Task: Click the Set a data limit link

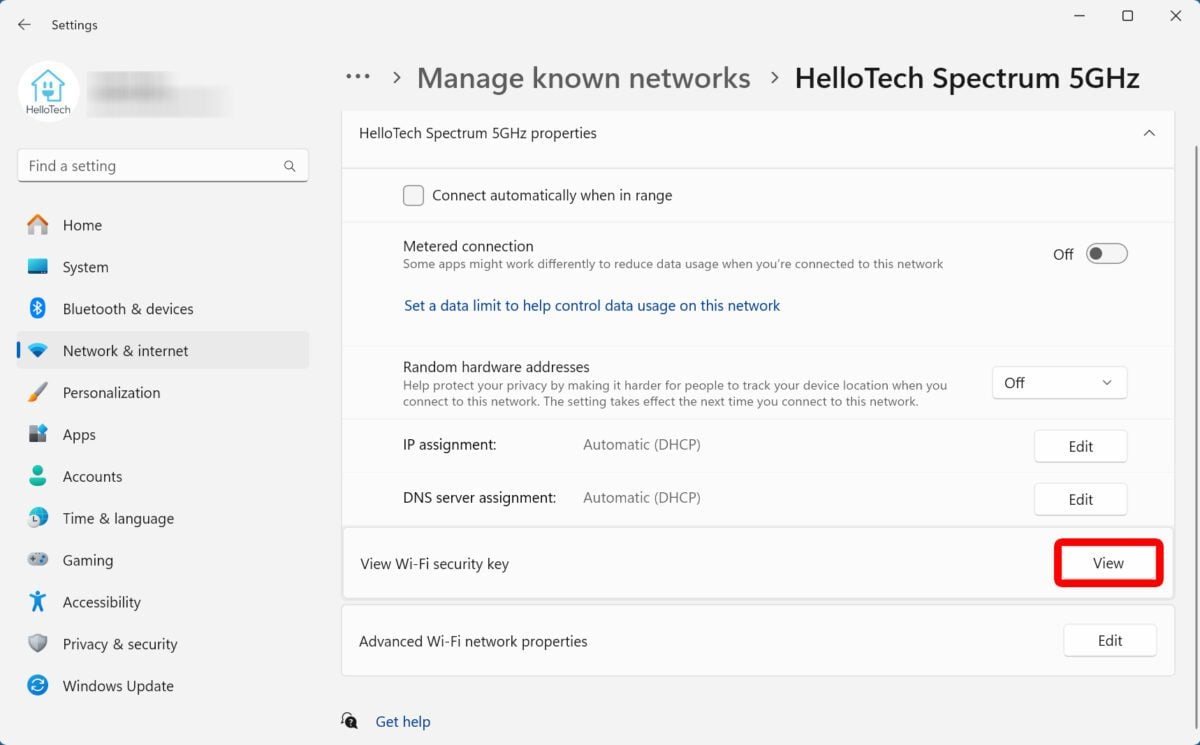Action: pyautogui.click(x=591, y=306)
